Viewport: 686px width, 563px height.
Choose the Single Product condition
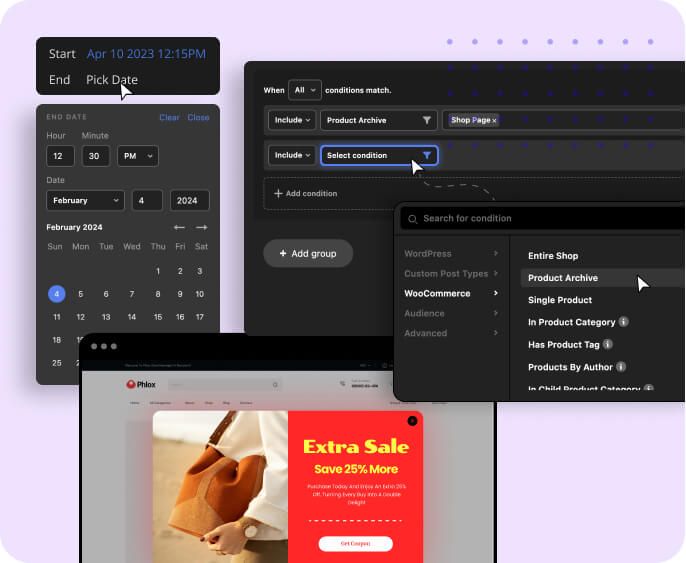(x=560, y=300)
